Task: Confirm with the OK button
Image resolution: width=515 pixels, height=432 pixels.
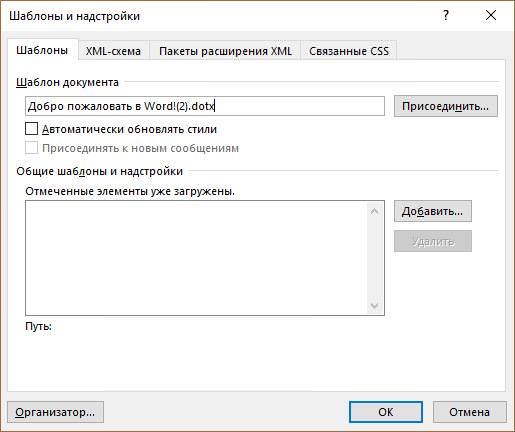Action: 386,412
